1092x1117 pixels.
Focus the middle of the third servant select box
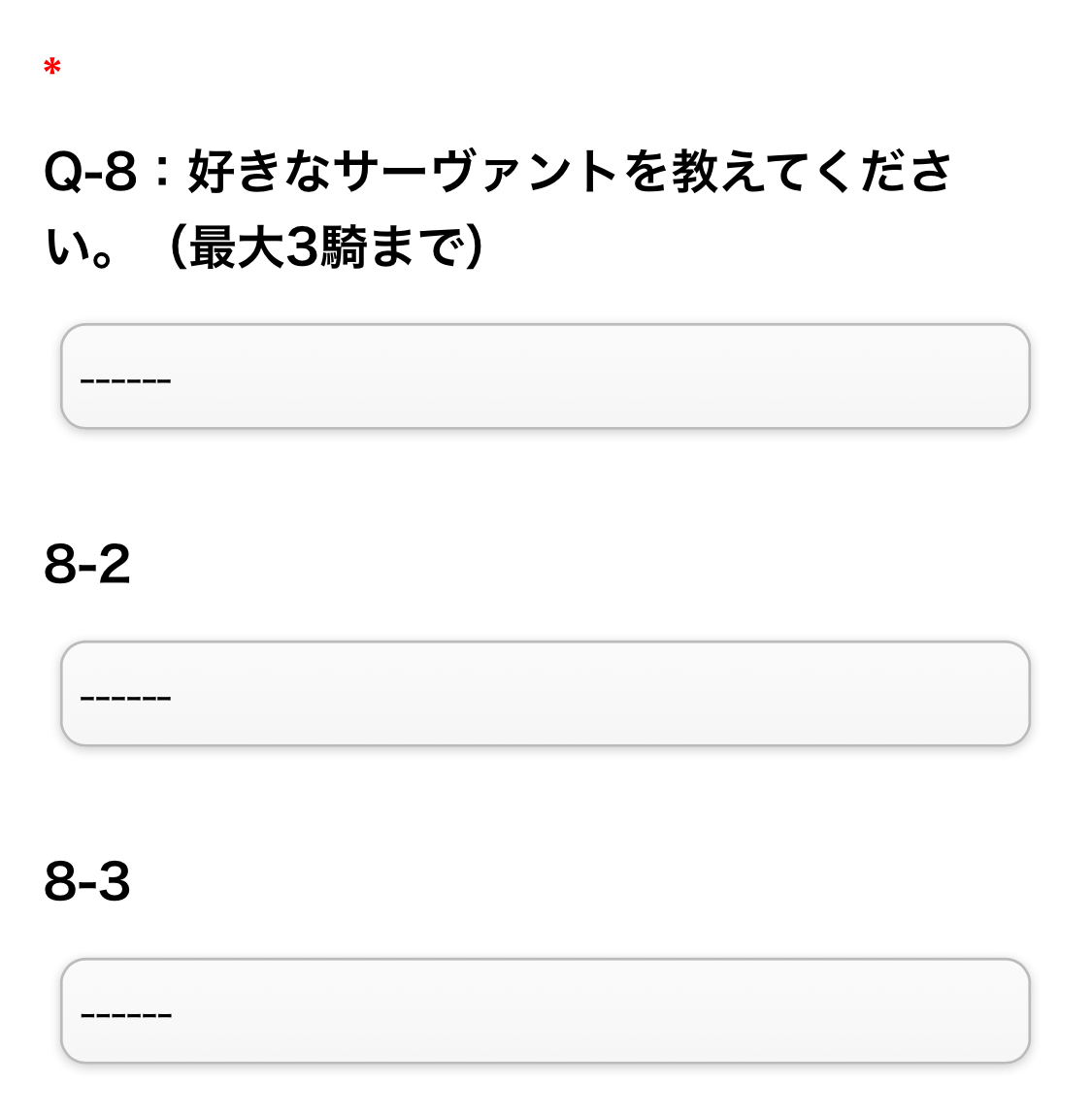pyautogui.click(x=545, y=1010)
